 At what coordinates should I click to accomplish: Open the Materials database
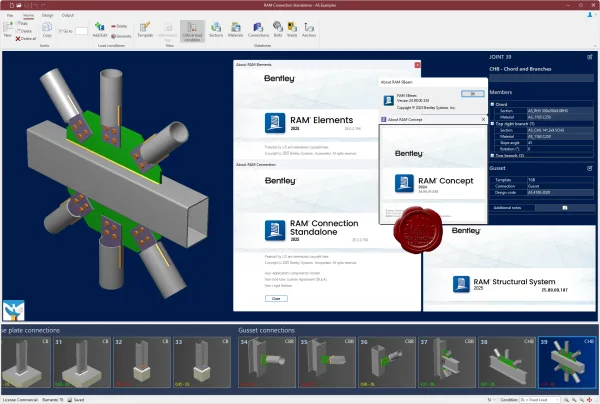click(235, 28)
